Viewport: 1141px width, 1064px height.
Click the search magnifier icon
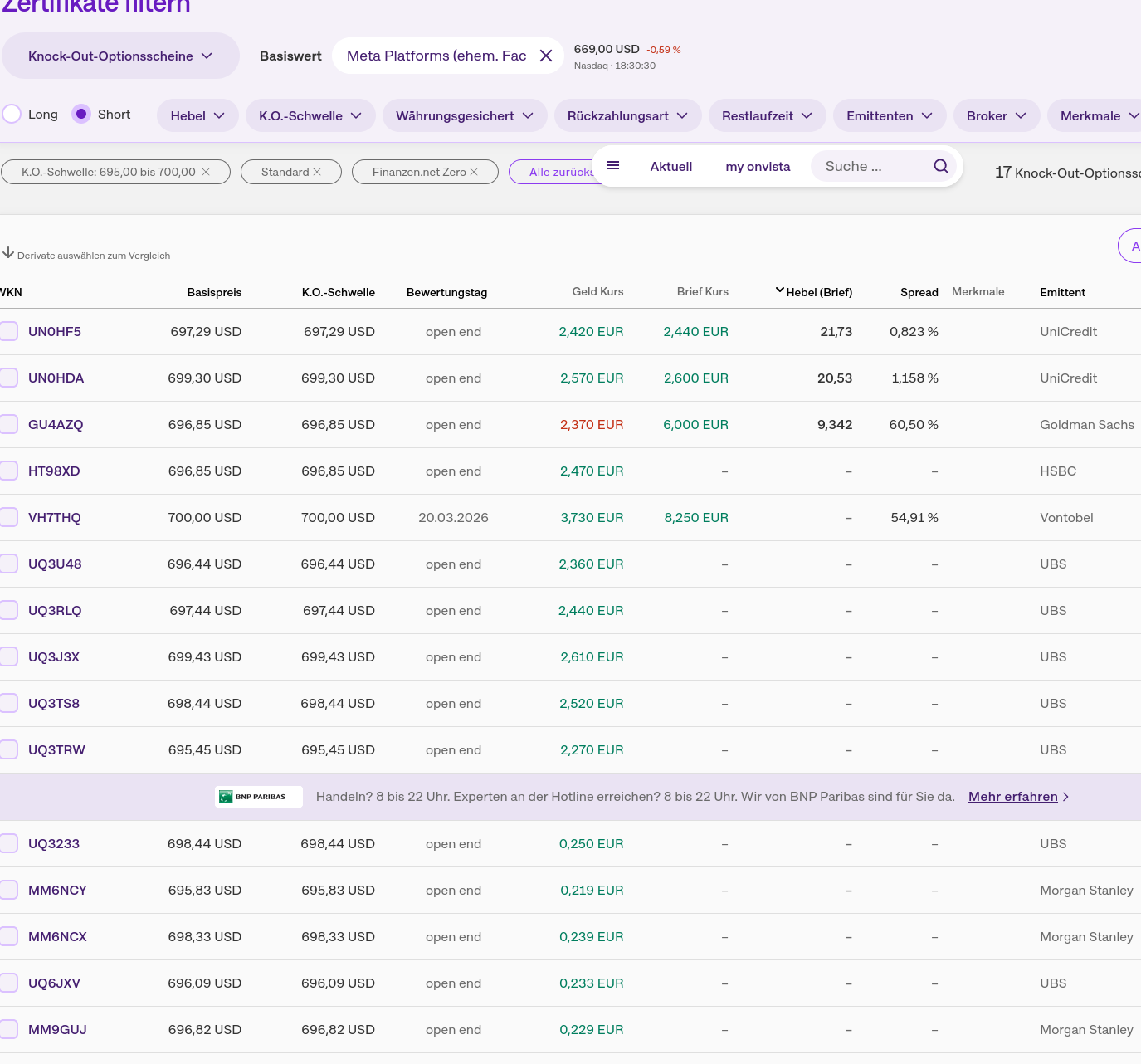tap(940, 166)
